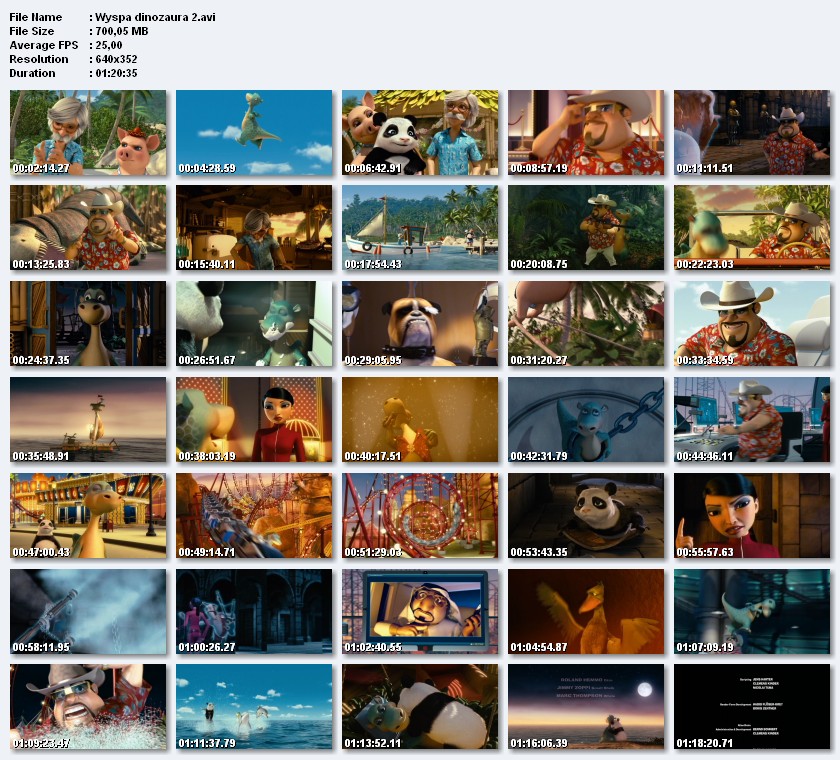Open the bulldog frame at 00:29:05.95
The width and height of the screenshot is (840, 760).
coord(420,323)
